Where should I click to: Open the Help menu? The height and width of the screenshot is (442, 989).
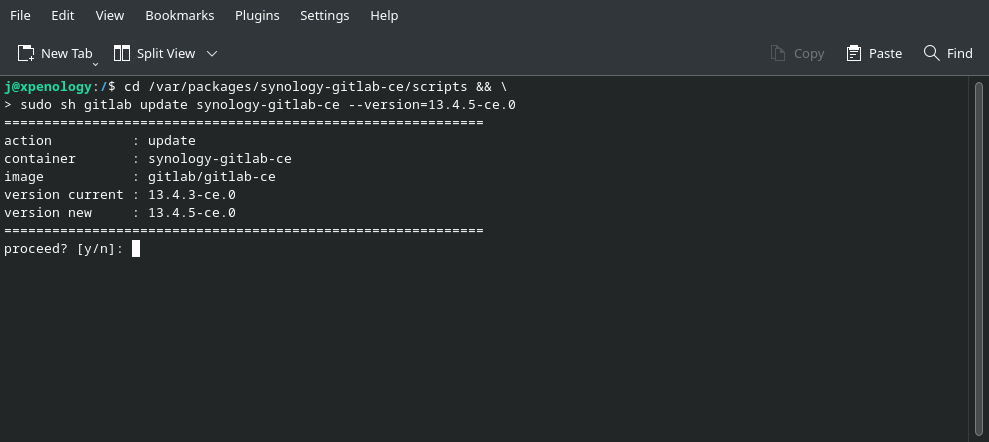coord(384,15)
